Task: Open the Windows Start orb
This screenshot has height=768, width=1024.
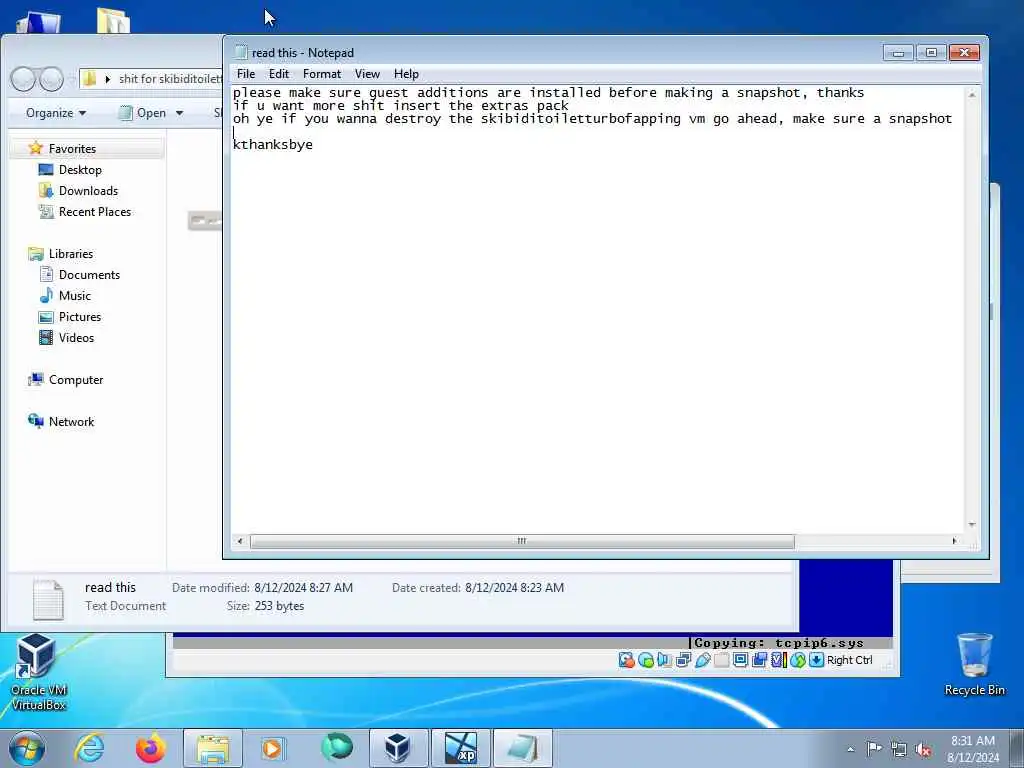Action: (x=27, y=748)
